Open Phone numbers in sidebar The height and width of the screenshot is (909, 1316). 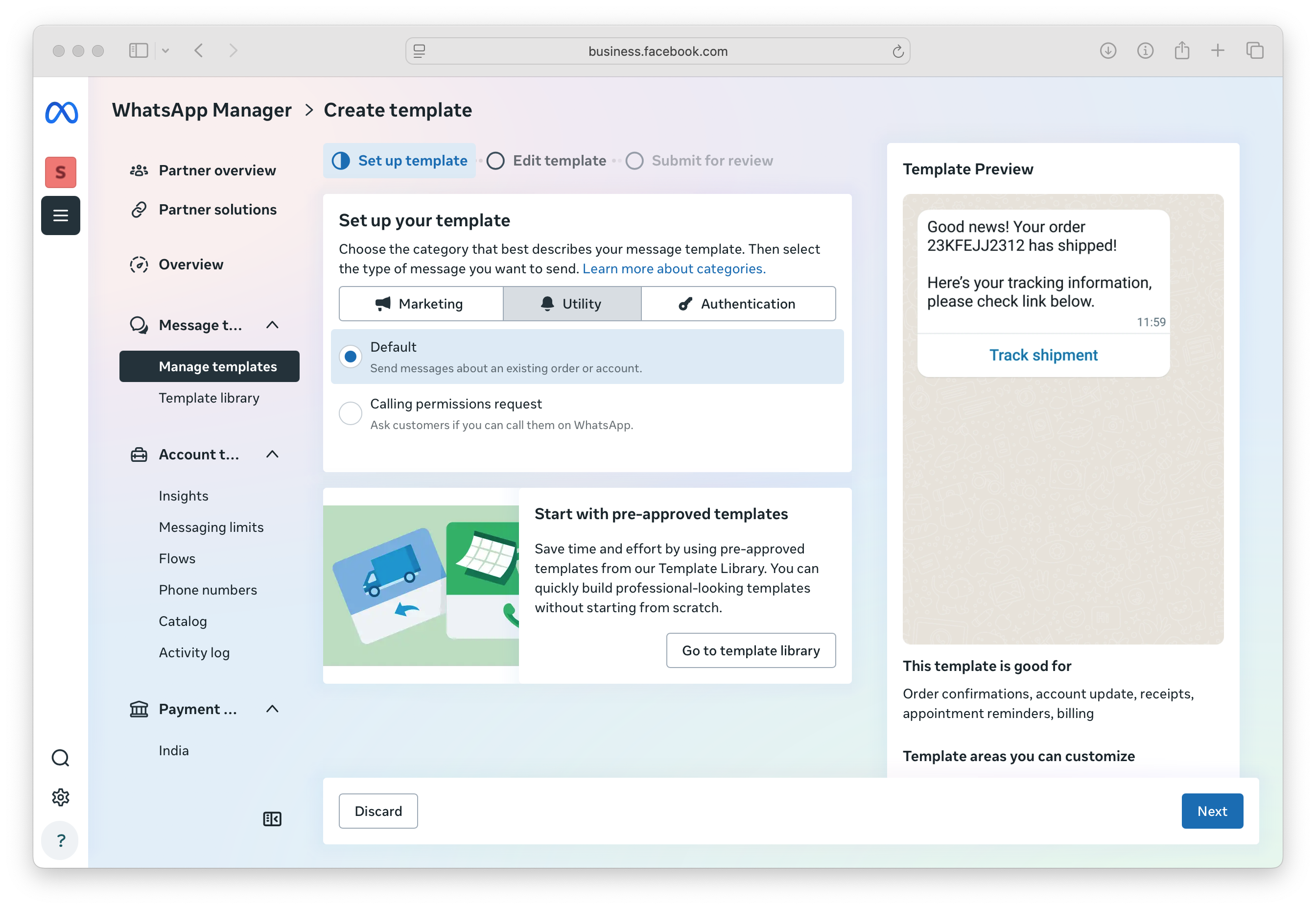coord(208,590)
